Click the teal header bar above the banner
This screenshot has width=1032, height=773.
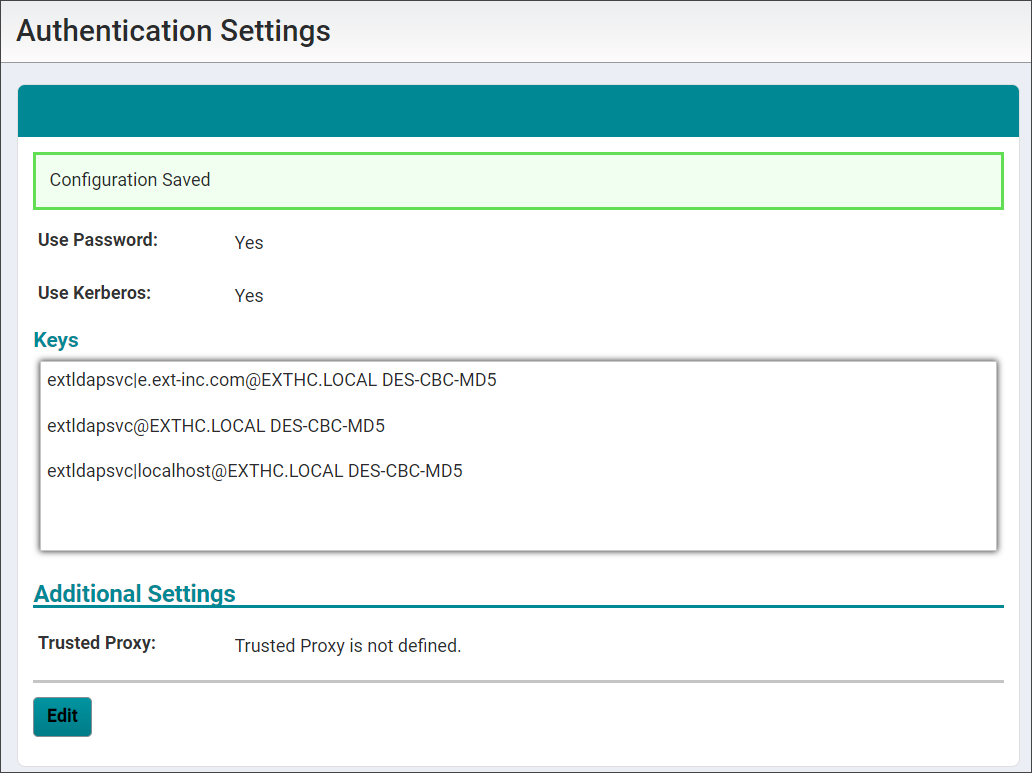coord(518,110)
